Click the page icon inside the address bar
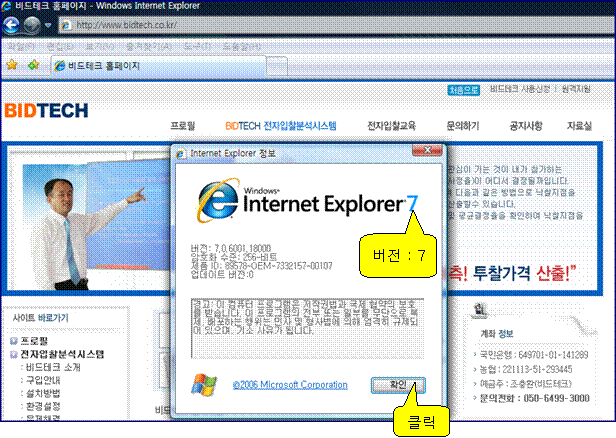This screenshot has width=616, height=438. pyautogui.click(x=66, y=25)
